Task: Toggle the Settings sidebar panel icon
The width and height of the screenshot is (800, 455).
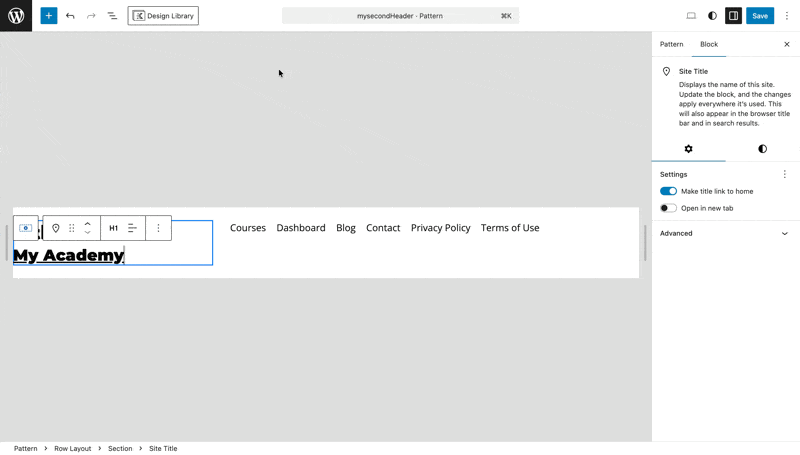Action: point(733,16)
